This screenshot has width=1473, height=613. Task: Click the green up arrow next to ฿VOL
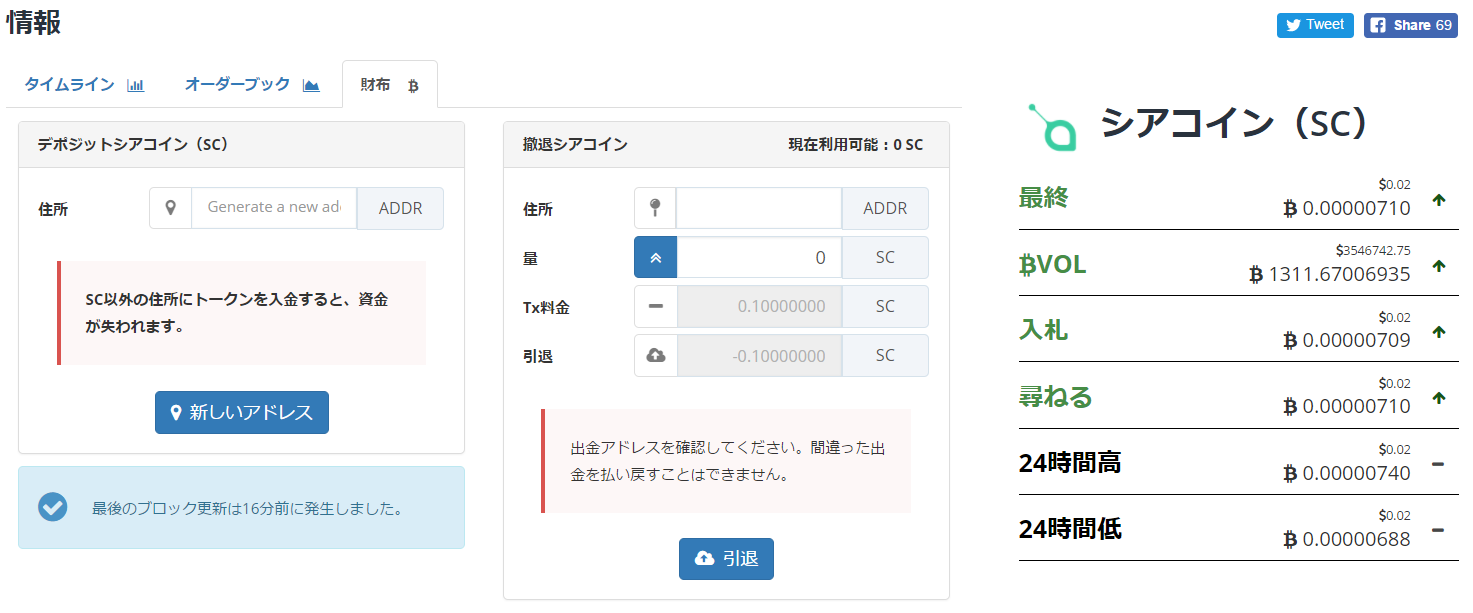[x=1438, y=266]
